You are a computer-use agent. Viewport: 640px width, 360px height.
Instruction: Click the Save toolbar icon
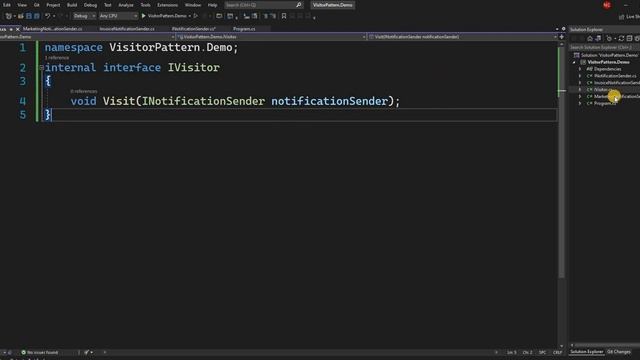(x=29, y=16)
